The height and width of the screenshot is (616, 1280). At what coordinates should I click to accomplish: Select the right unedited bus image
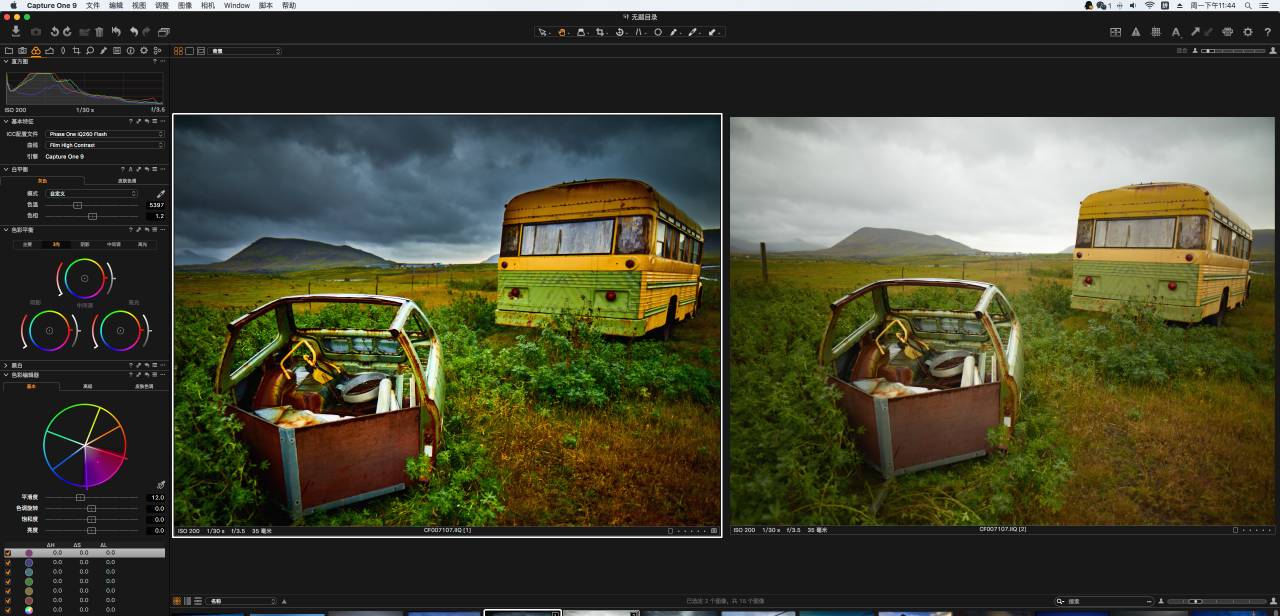(x=1003, y=320)
